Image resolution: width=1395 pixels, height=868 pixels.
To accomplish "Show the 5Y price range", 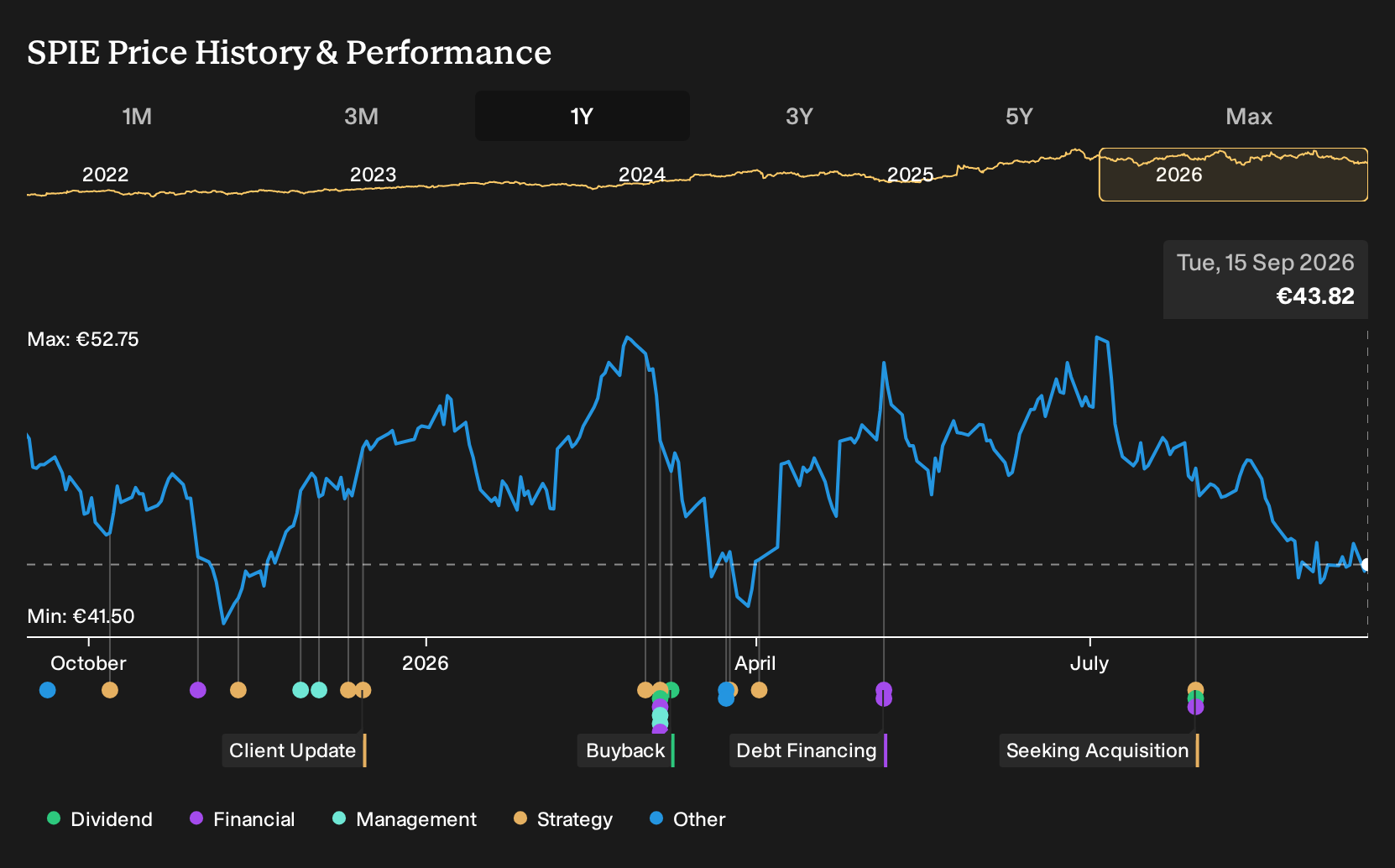I will [x=1019, y=116].
